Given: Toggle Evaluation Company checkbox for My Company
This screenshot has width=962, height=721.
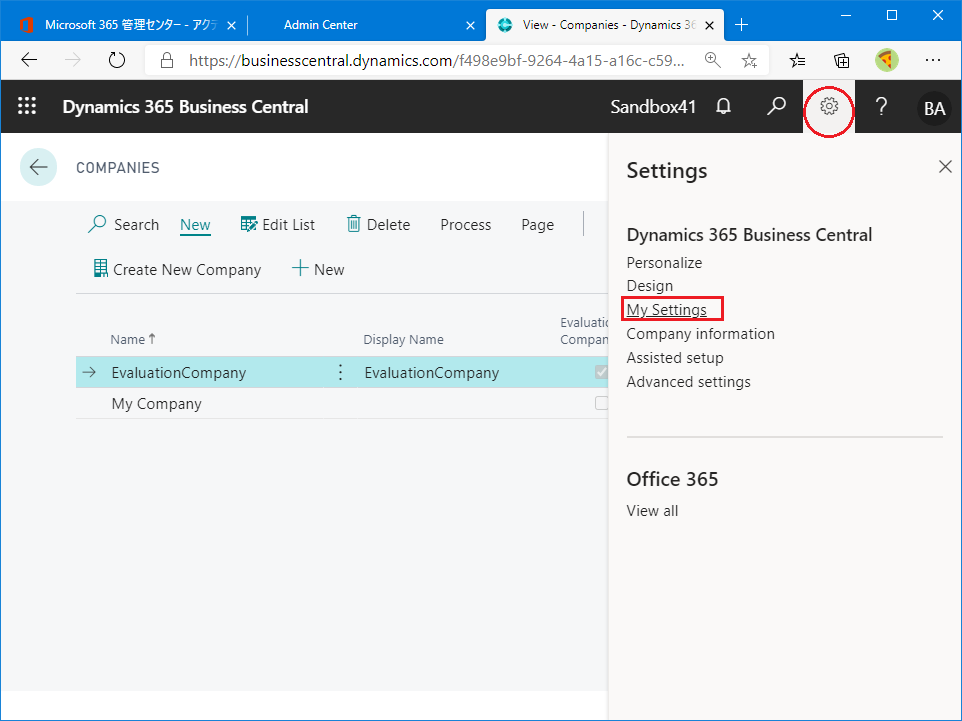Looking at the screenshot, I should click(601, 403).
